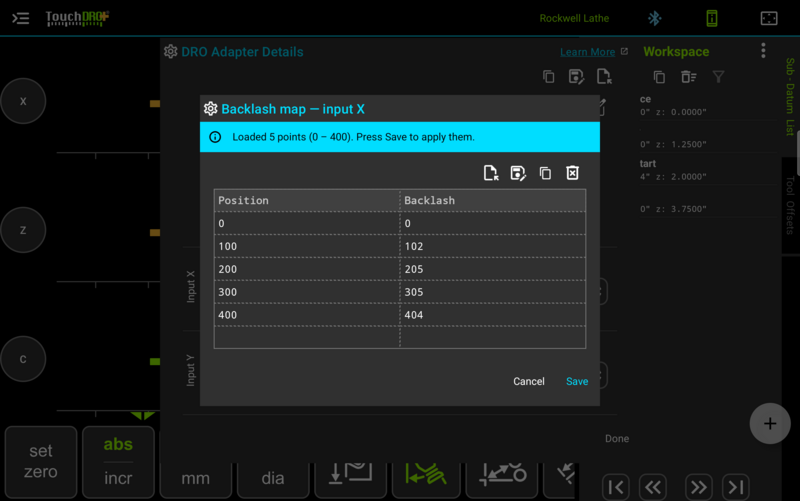800x501 pixels.
Task: Edit position cell 300
Action: pyautogui.click(x=307, y=292)
